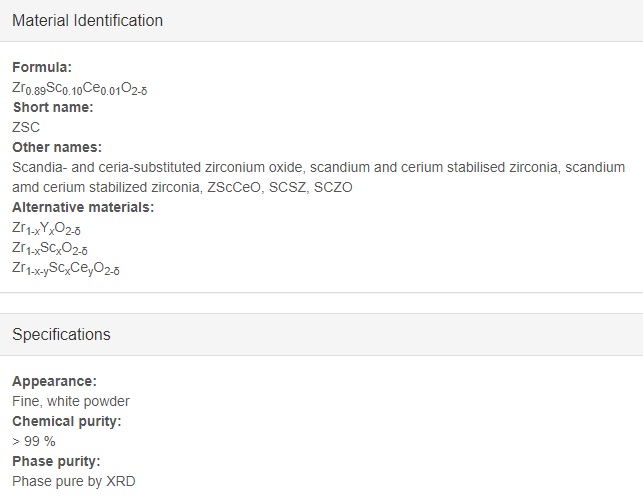This screenshot has width=643, height=504.
Task: Open the Zr1-xScxO2-δ alternative material
Action: [x=50, y=249]
